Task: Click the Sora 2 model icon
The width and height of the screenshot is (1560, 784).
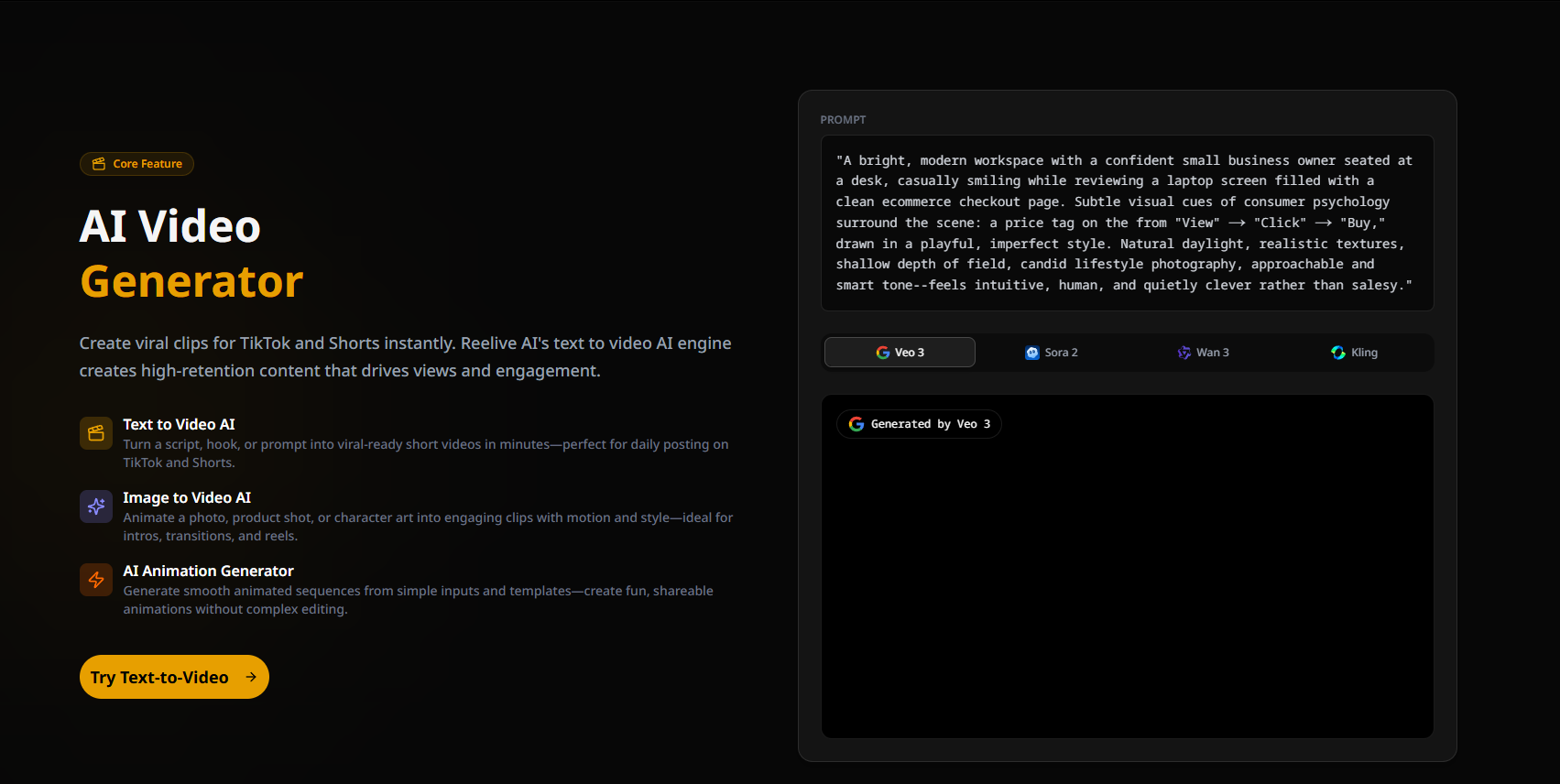Action: 1032,353
